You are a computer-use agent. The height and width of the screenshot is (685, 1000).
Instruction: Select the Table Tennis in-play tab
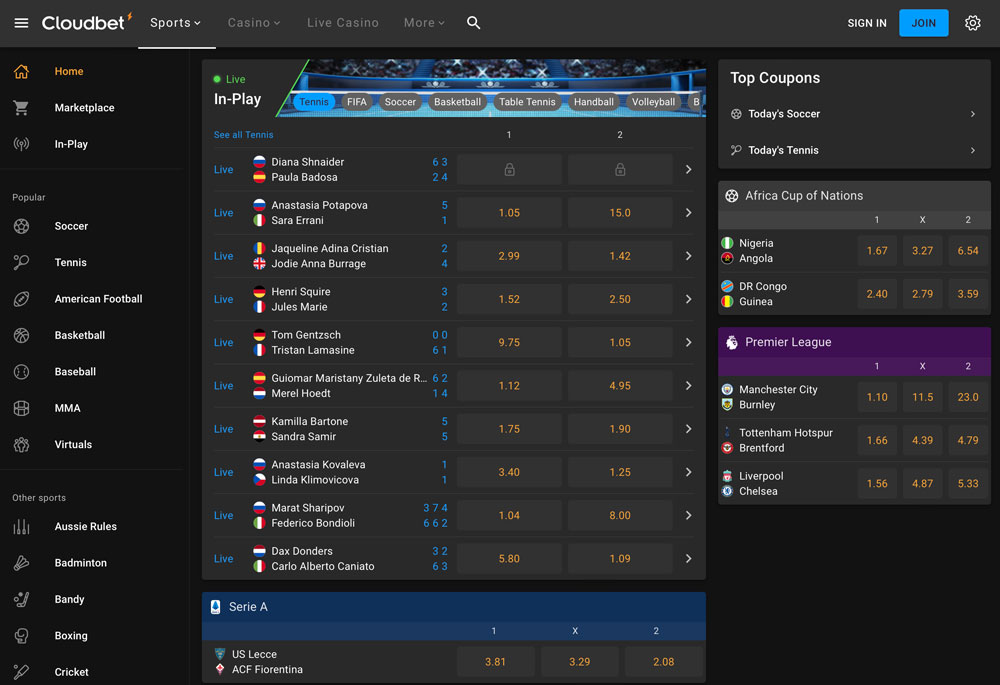527,102
